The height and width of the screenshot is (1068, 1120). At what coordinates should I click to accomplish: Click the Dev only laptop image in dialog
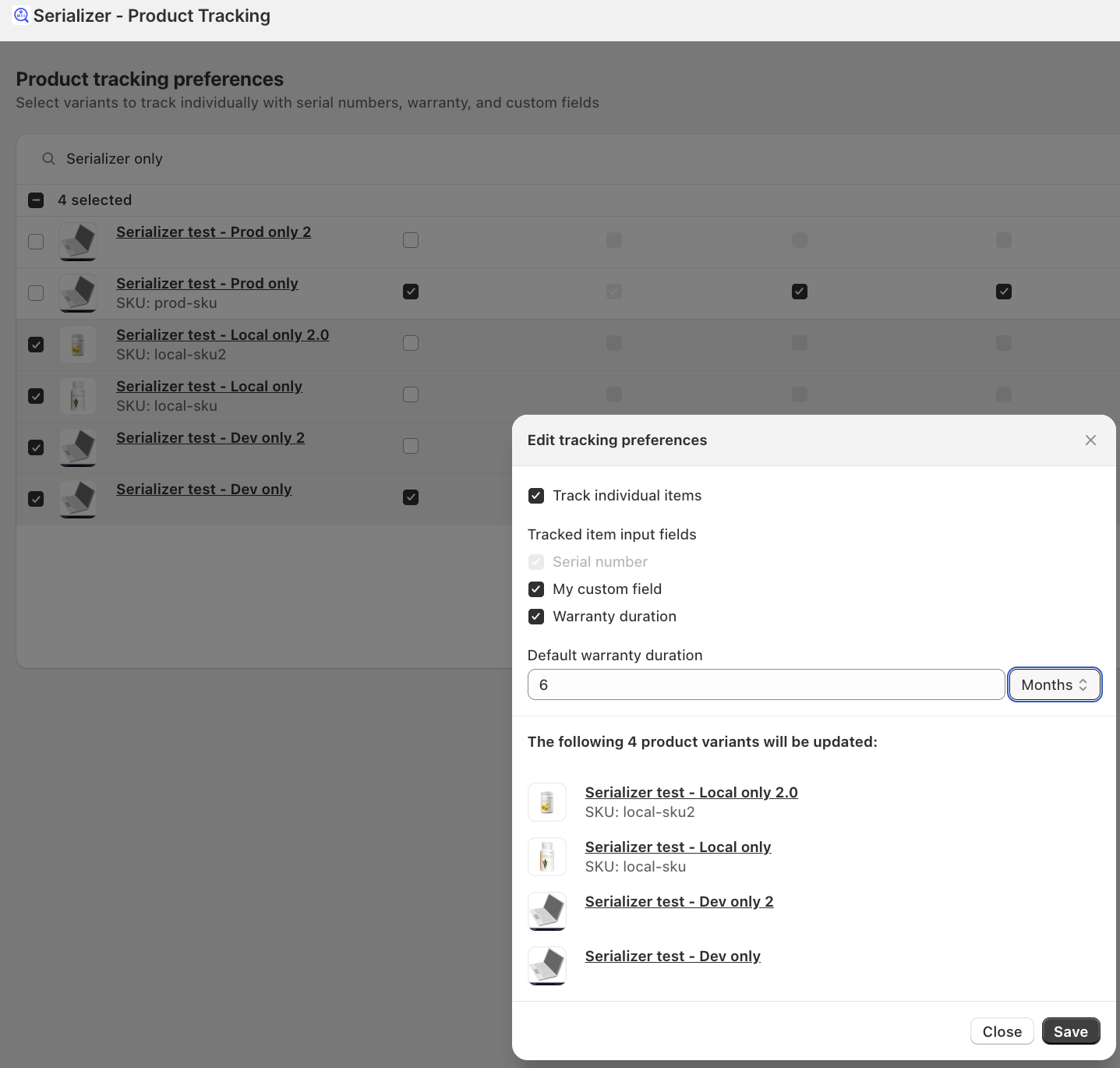[547, 965]
